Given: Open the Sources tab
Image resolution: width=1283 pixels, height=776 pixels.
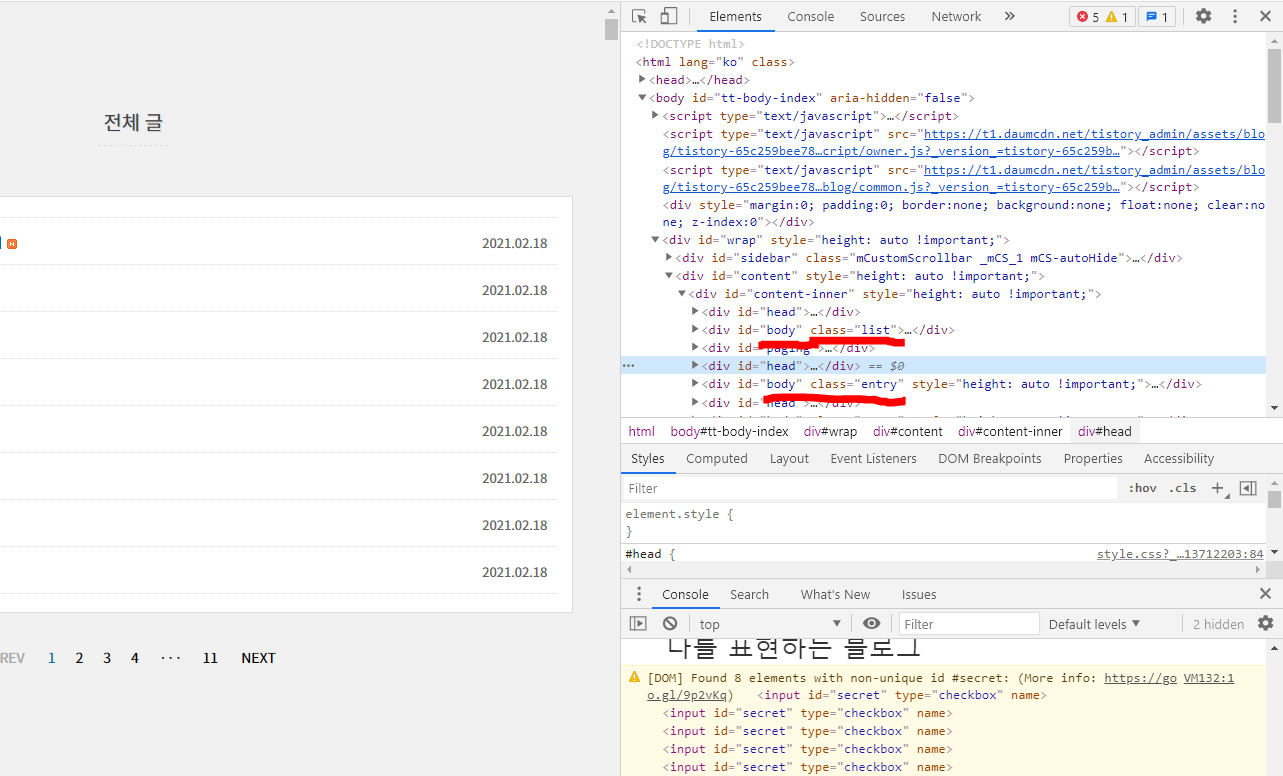Looking at the screenshot, I should tap(882, 16).
